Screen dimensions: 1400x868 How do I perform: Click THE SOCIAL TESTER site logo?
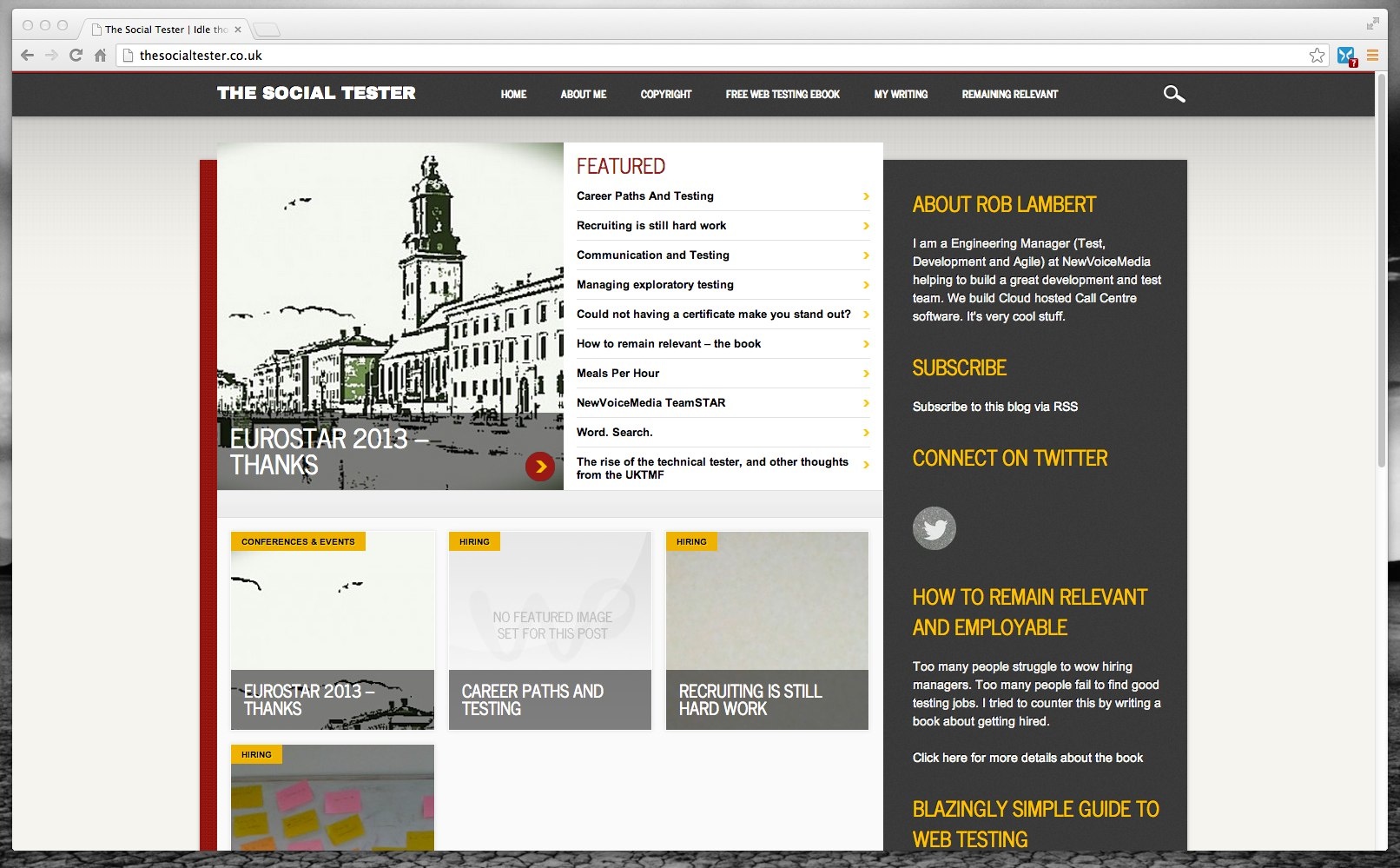point(316,93)
